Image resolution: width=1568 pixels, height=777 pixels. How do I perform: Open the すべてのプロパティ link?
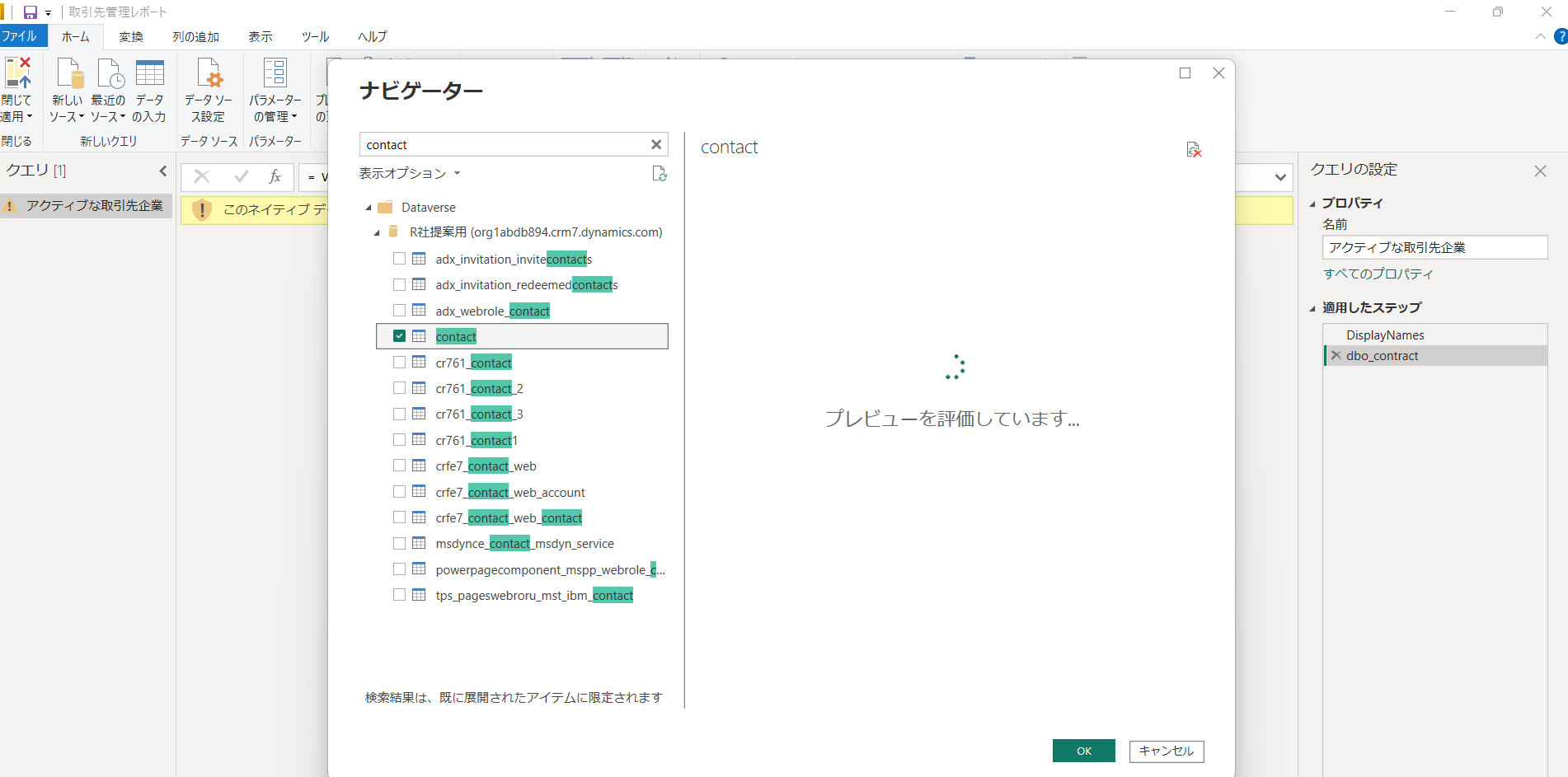(x=1378, y=274)
